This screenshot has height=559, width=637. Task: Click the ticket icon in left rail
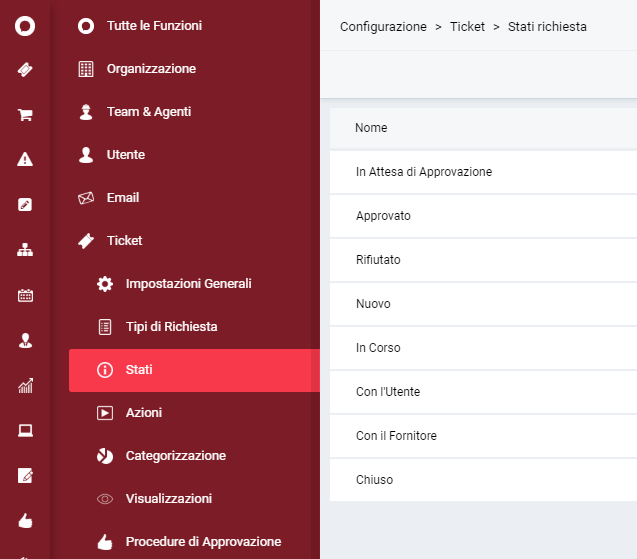(x=25, y=69)
